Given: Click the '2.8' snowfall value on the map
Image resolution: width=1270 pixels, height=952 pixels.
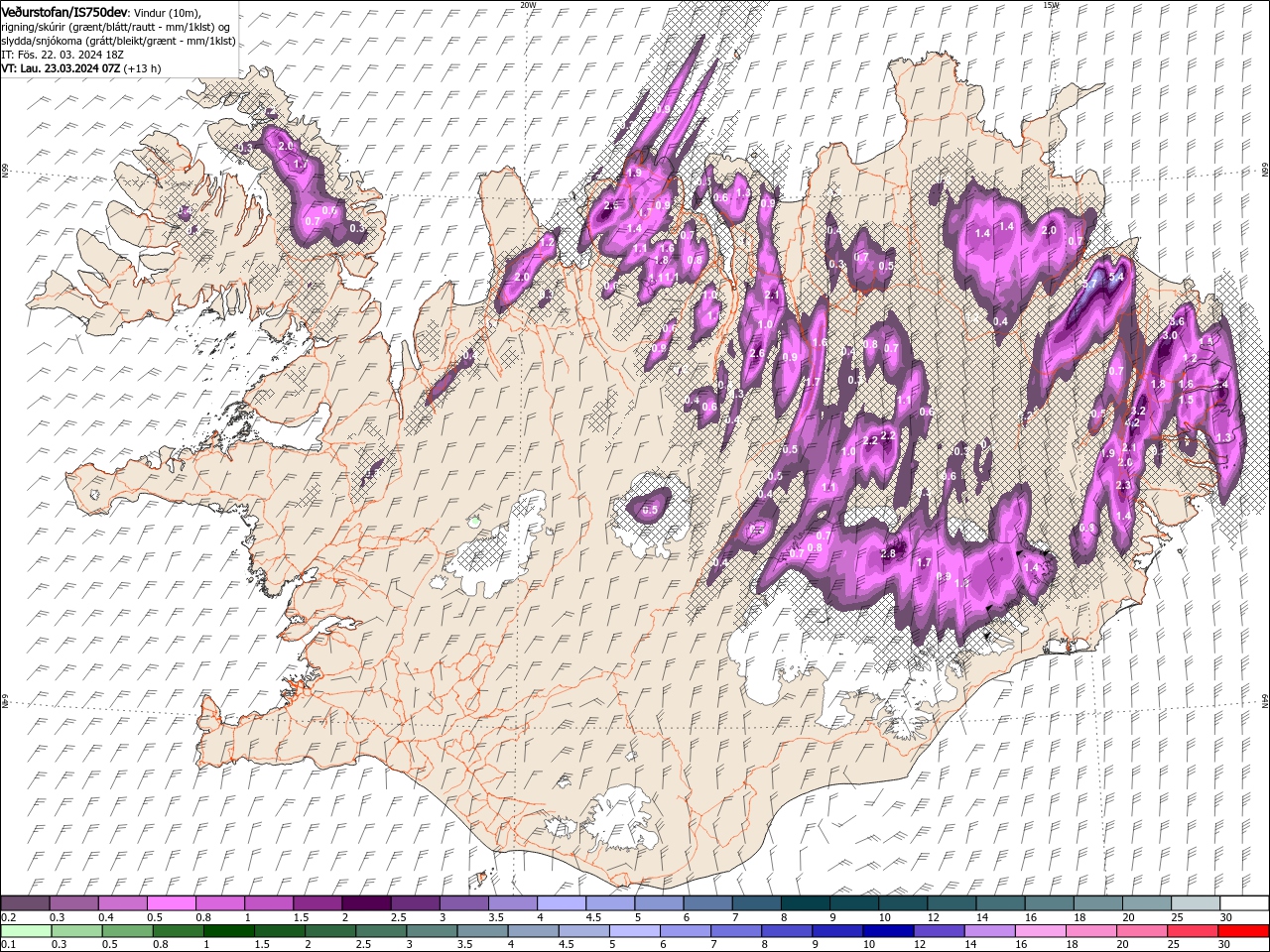Looking at the screenshot, I should [888, 553].
